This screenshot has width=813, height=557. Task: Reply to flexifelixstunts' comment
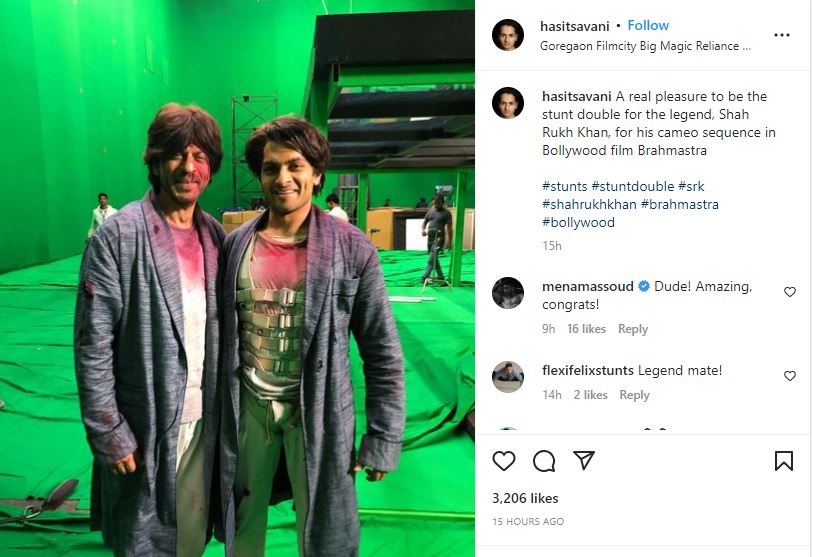(634, 395)
